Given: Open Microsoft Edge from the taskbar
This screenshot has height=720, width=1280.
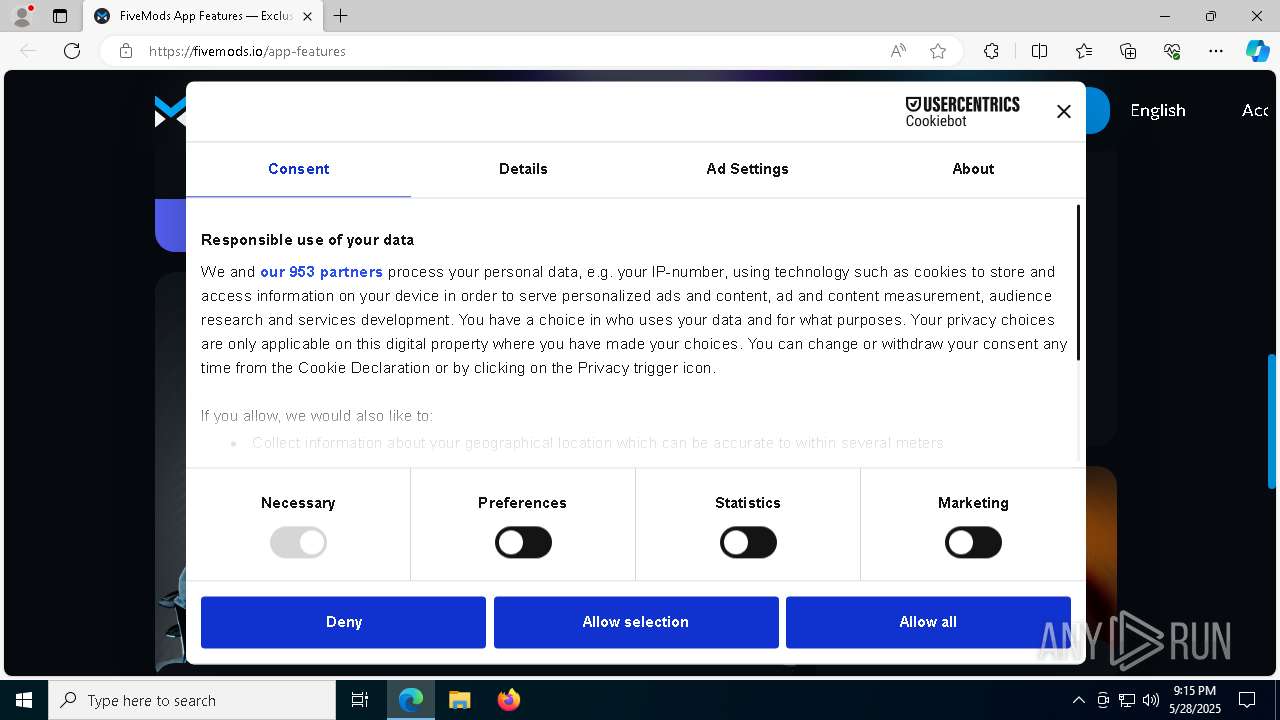Looking at the screenshot, I should [411, 700].
